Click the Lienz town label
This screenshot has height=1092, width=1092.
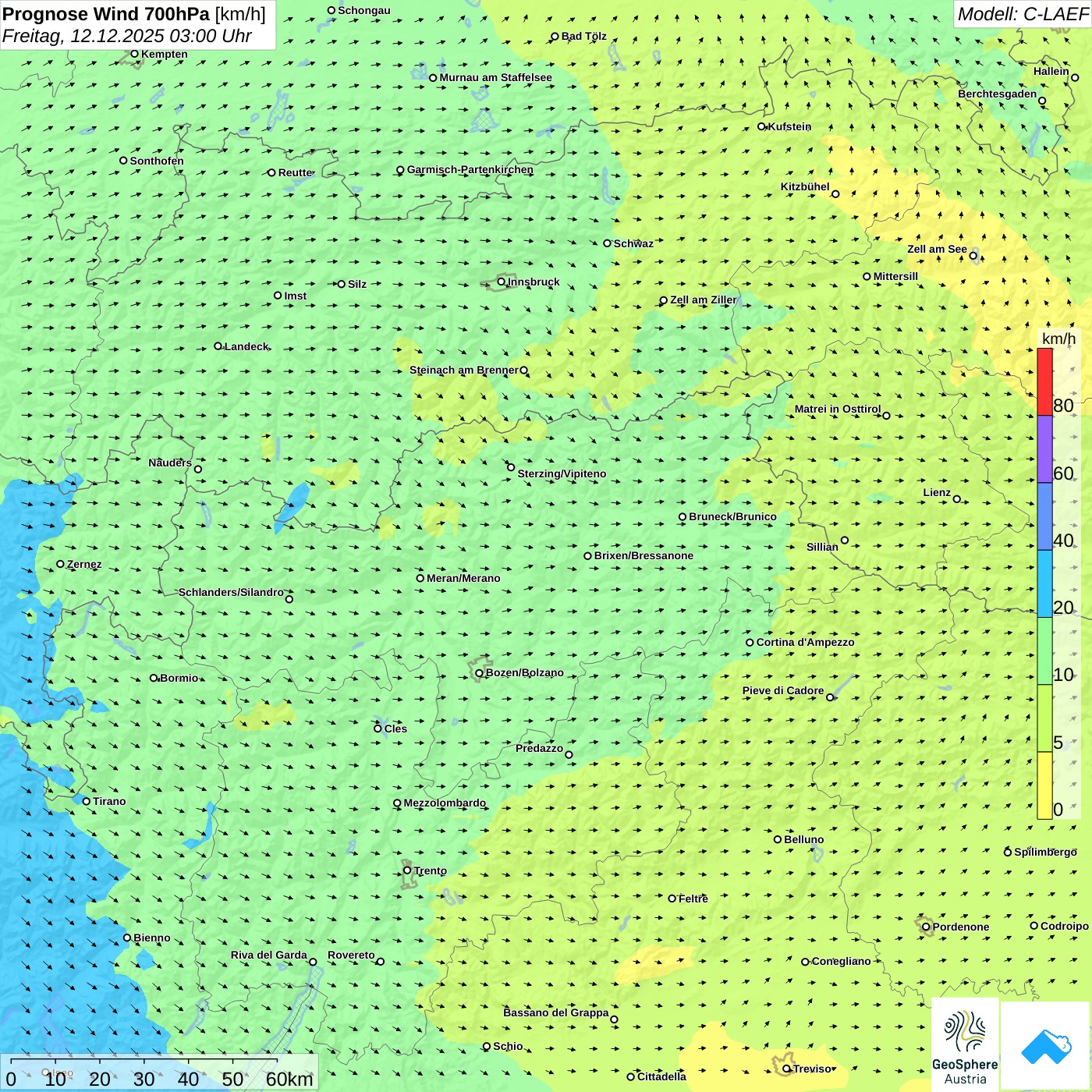[x=937, y=492]
